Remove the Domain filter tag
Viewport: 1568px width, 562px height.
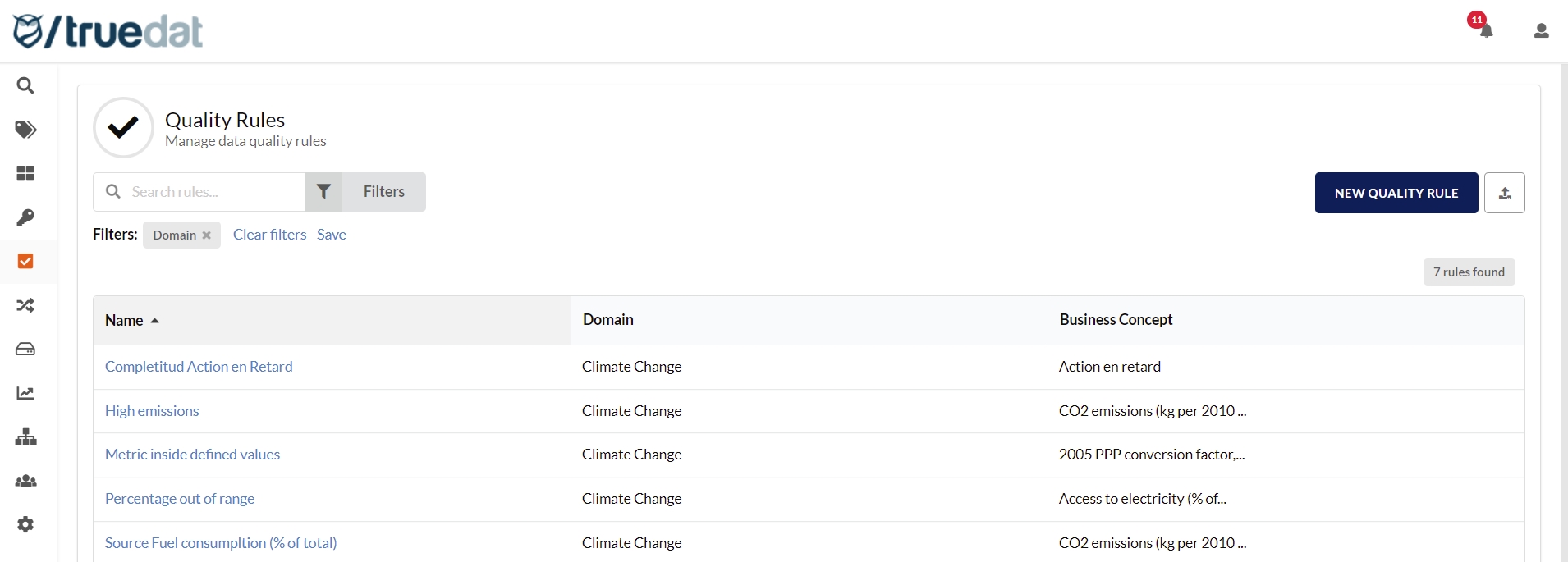coord(207,235)
